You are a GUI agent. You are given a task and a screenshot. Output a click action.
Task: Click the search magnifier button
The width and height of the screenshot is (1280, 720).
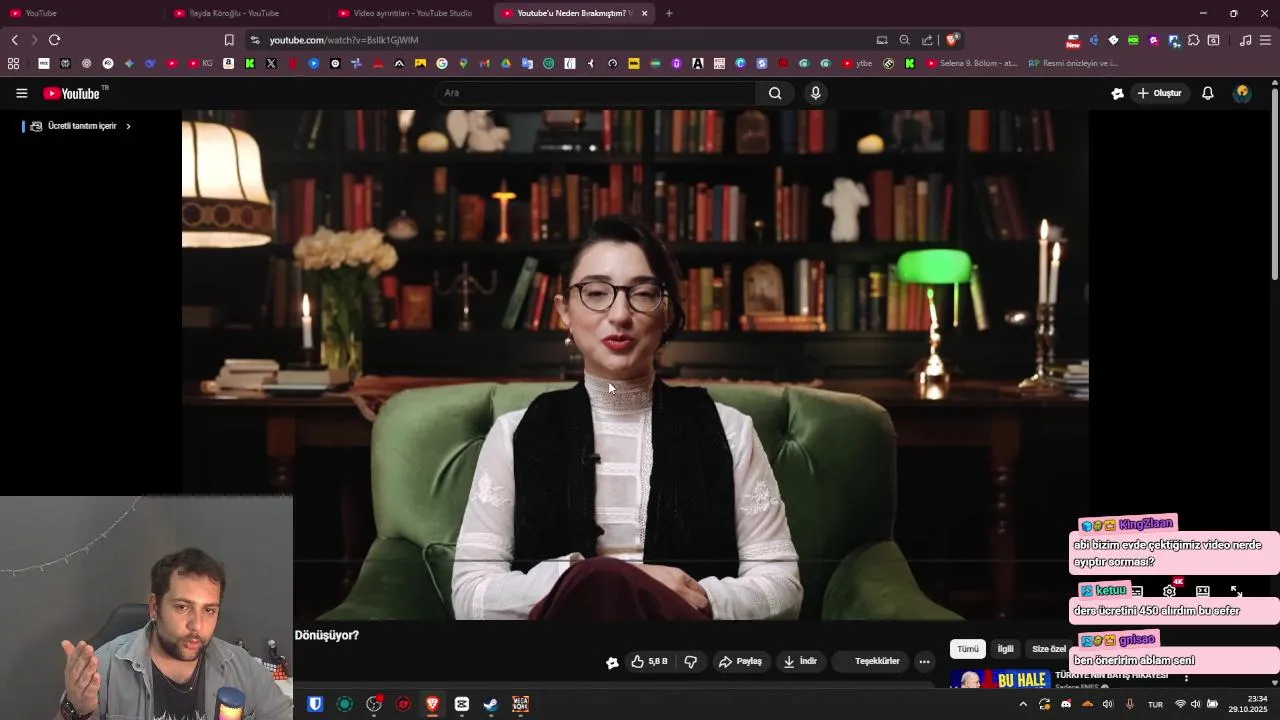coord(775,93)
